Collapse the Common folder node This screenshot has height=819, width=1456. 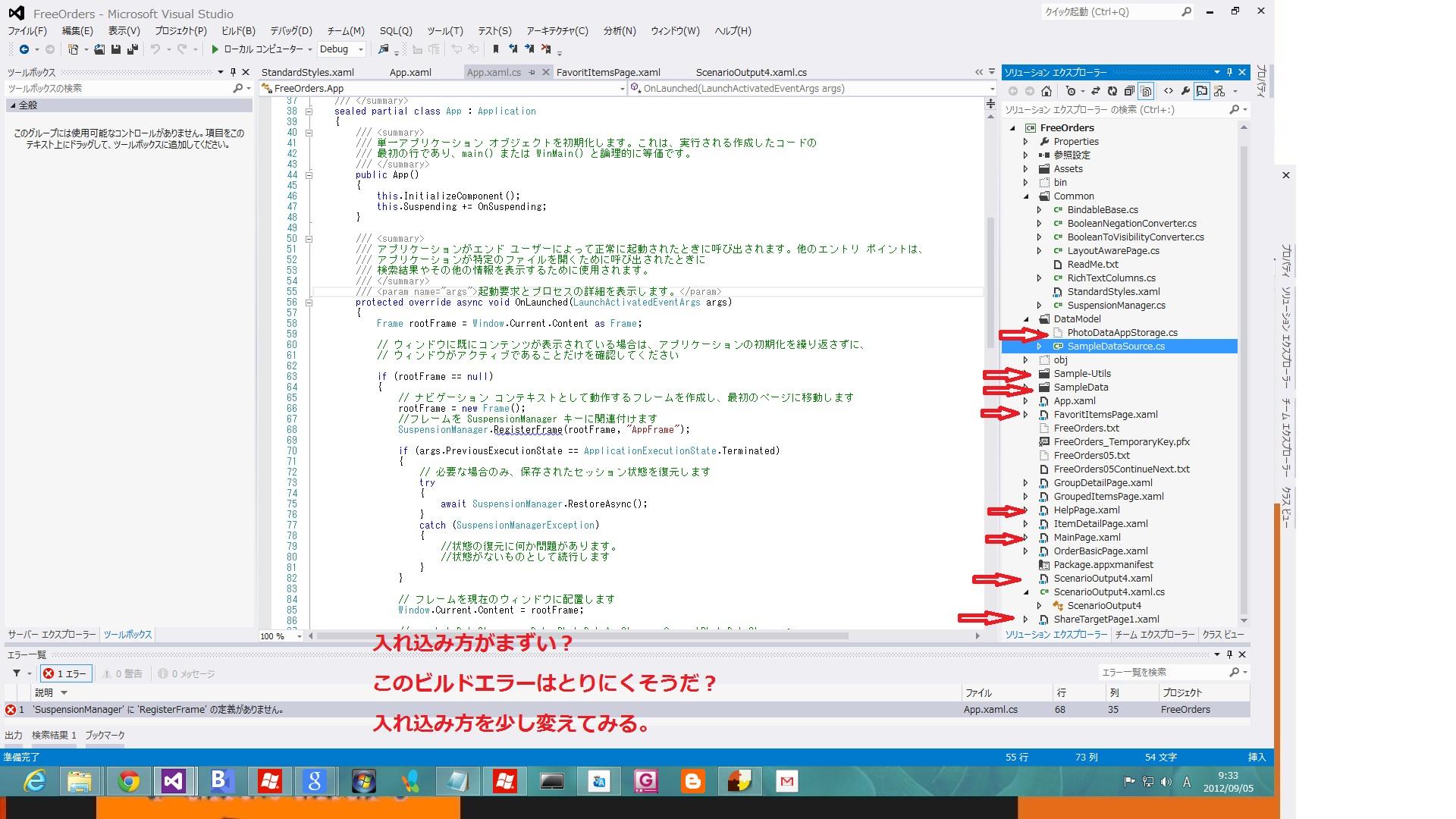point(1026,196)
